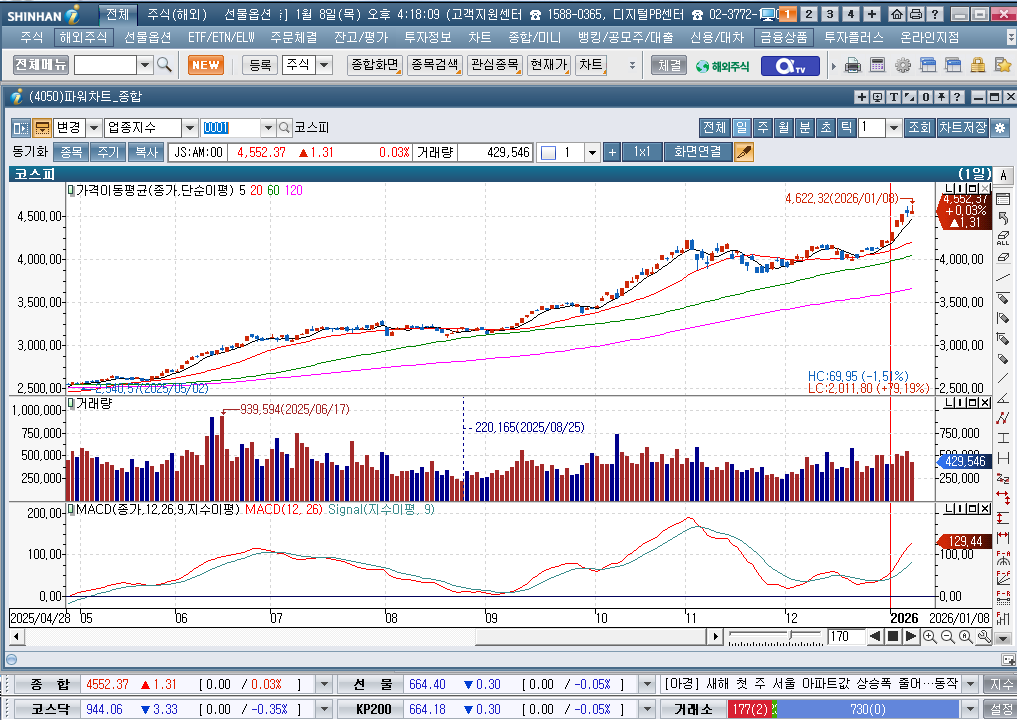Screen dimensions: 1017x720
Task: Click the 해외주식 globe logo
Action: (x=723, y=66)
